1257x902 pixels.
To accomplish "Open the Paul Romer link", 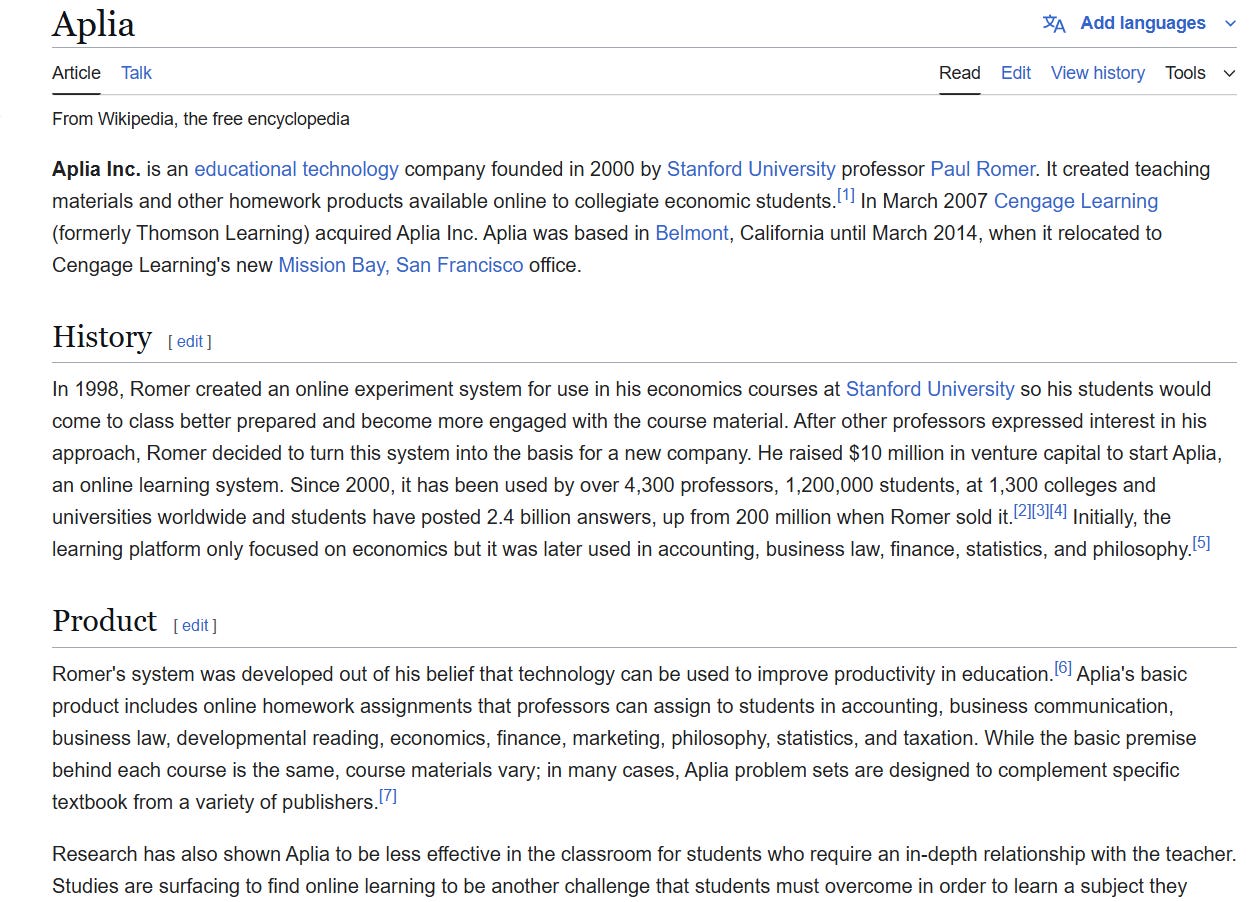I will point(983,169).
